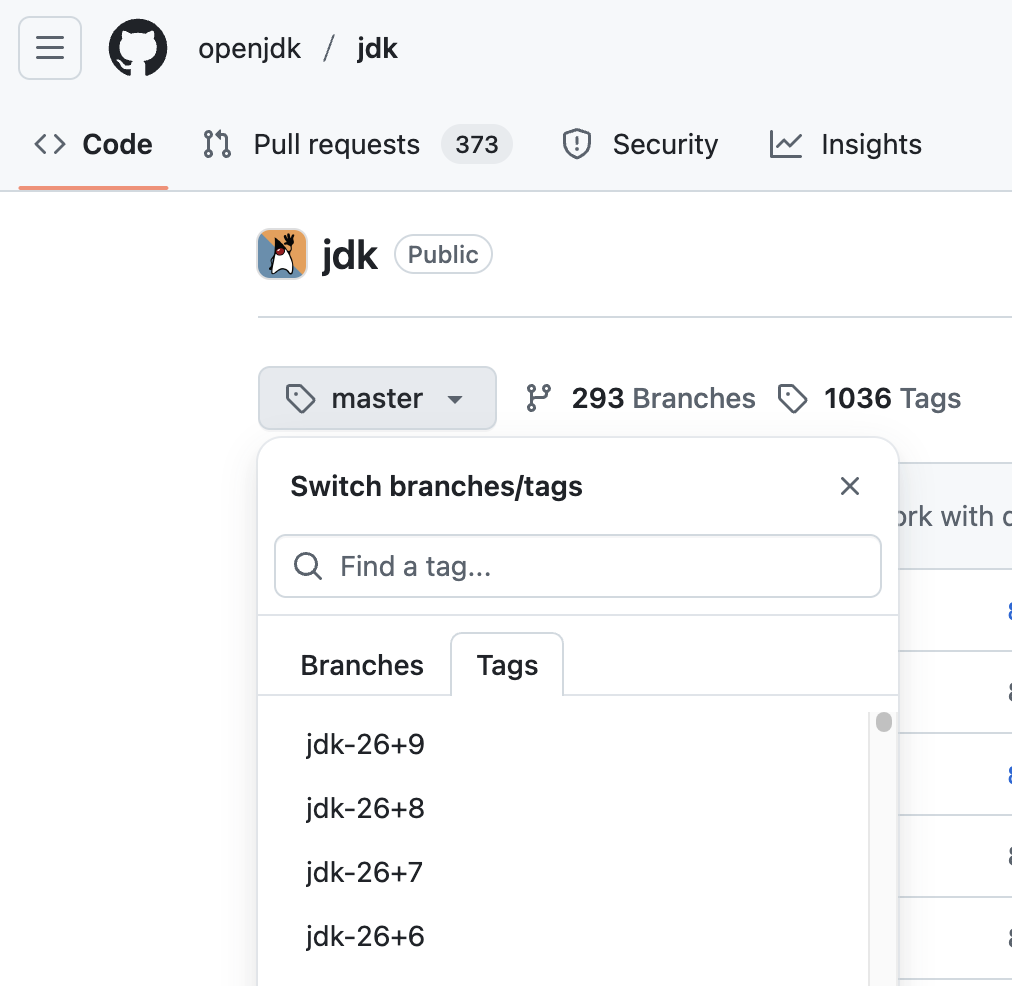Click the Public repository badge
Image resolution: width=1012 pixels, height=986 pixels.
click(443, 254)
